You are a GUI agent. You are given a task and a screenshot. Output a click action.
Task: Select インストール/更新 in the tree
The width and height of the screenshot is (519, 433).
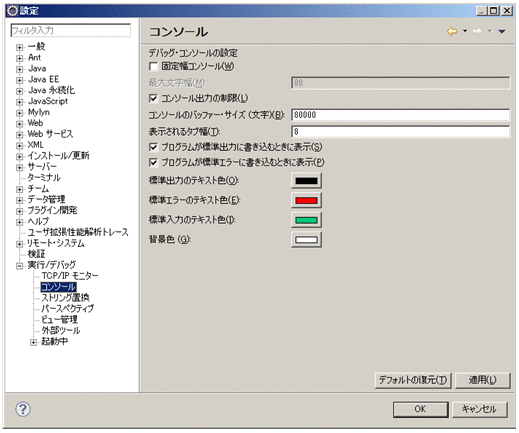click(x=58, y=156)
